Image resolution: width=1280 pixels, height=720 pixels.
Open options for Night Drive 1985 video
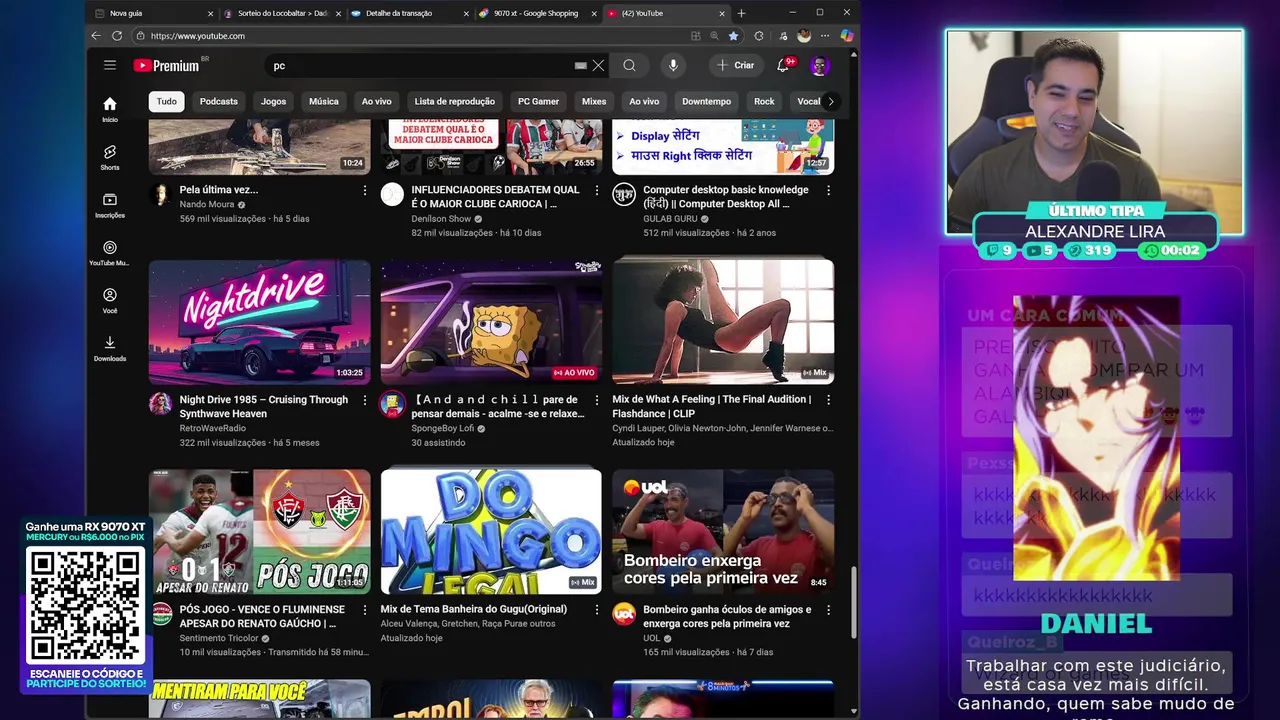pos(365,400)
